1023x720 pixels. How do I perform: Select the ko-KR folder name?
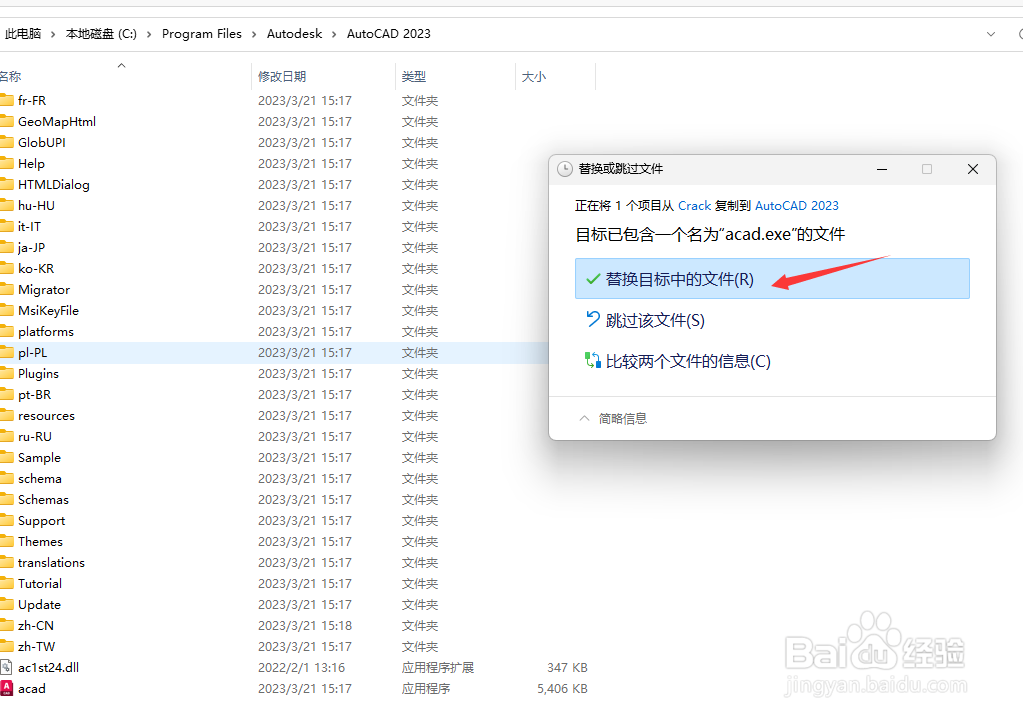36,269
